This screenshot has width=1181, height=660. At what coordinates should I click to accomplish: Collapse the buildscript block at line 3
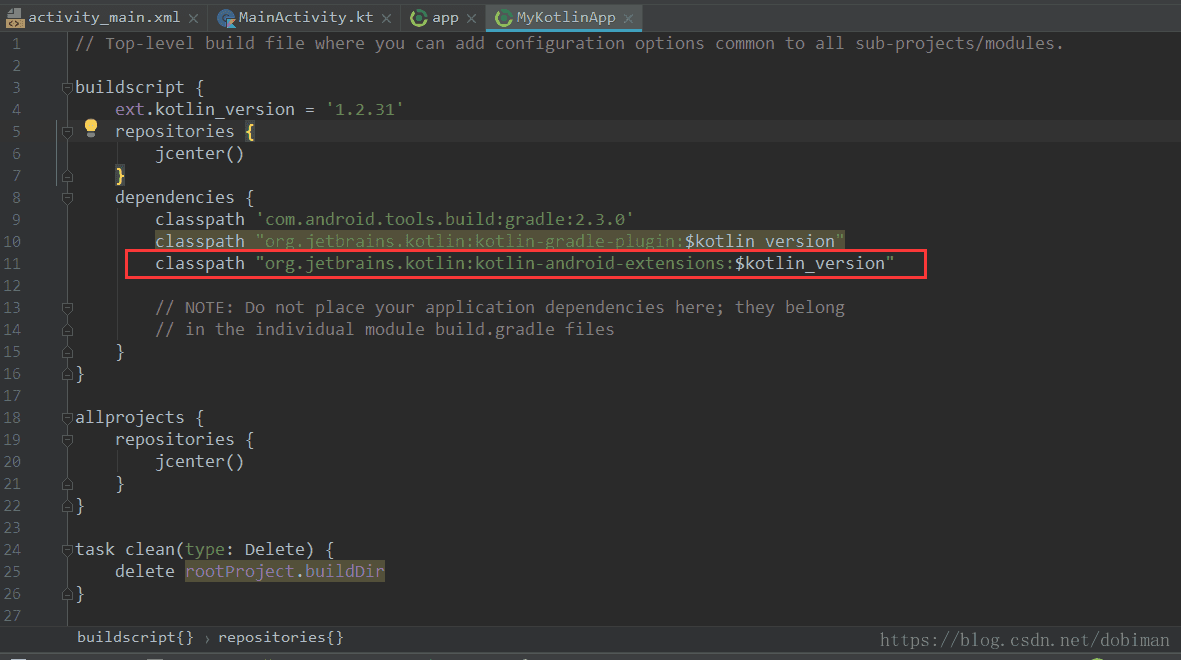coord(67,88)
